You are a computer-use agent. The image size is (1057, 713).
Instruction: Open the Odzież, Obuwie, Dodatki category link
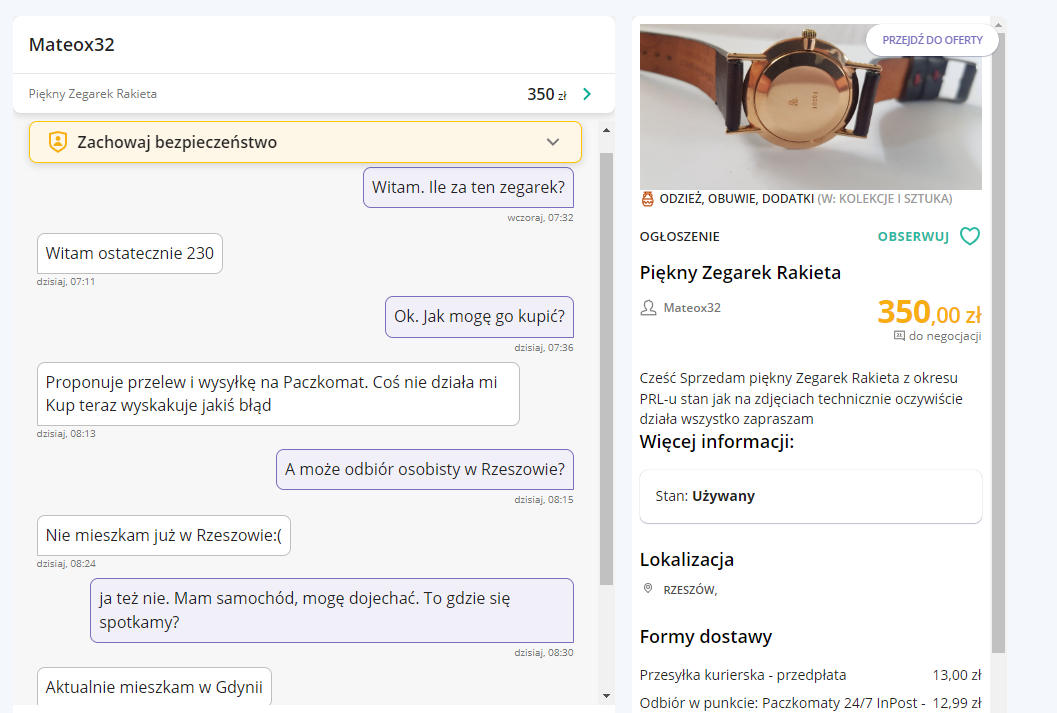click(x=736, y=199)
